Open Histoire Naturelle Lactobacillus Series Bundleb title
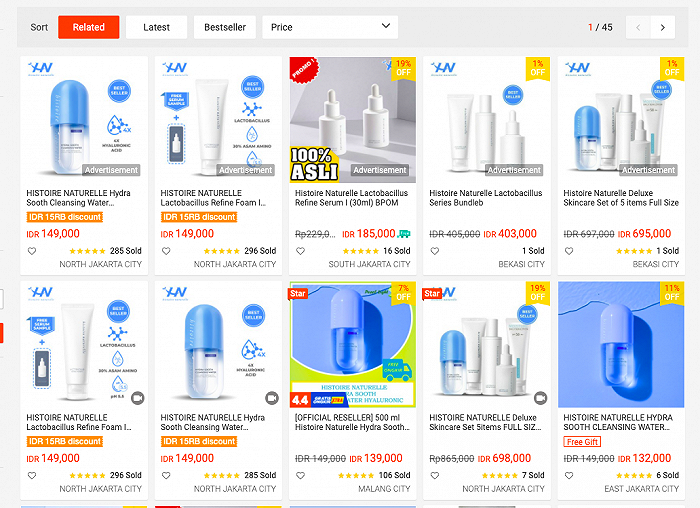 (x=486, y=198)
